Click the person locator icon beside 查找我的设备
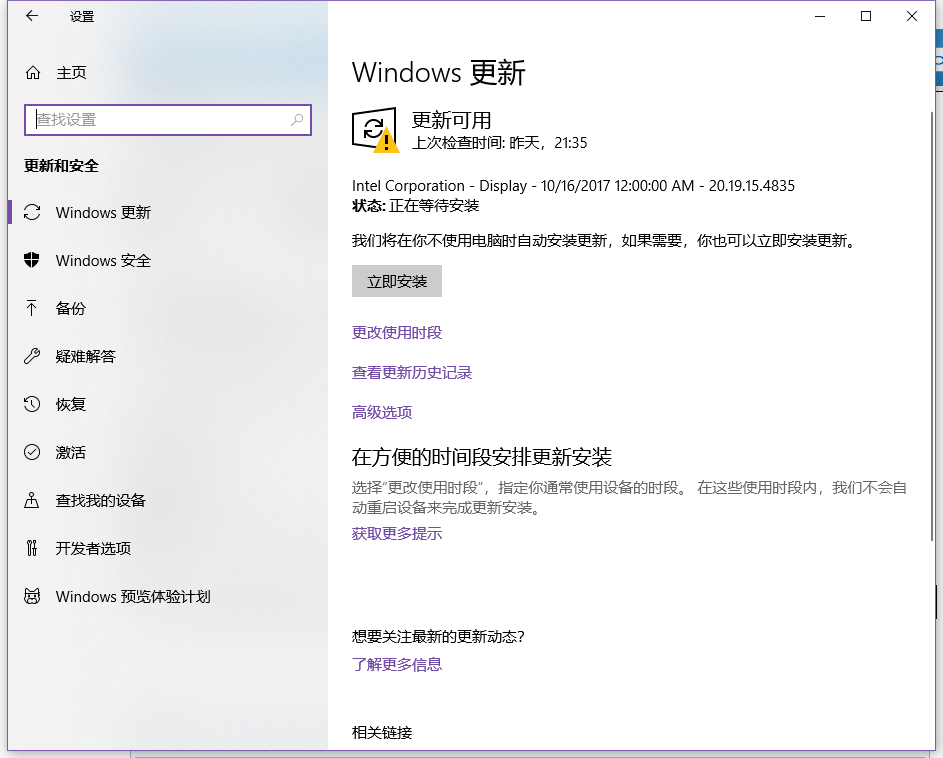The image size is (943, 758). 32,500
